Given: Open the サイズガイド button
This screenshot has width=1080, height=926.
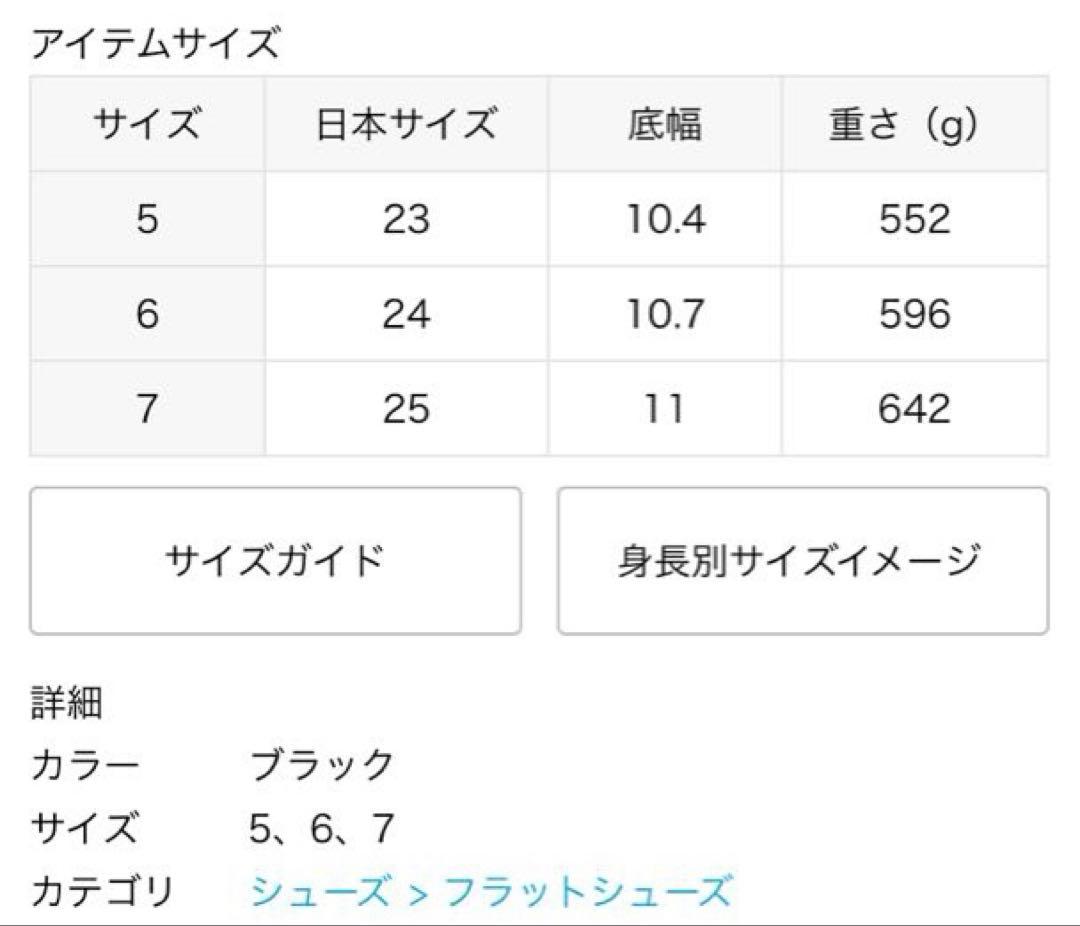Looking at the screenshot, I should (275, 561).
